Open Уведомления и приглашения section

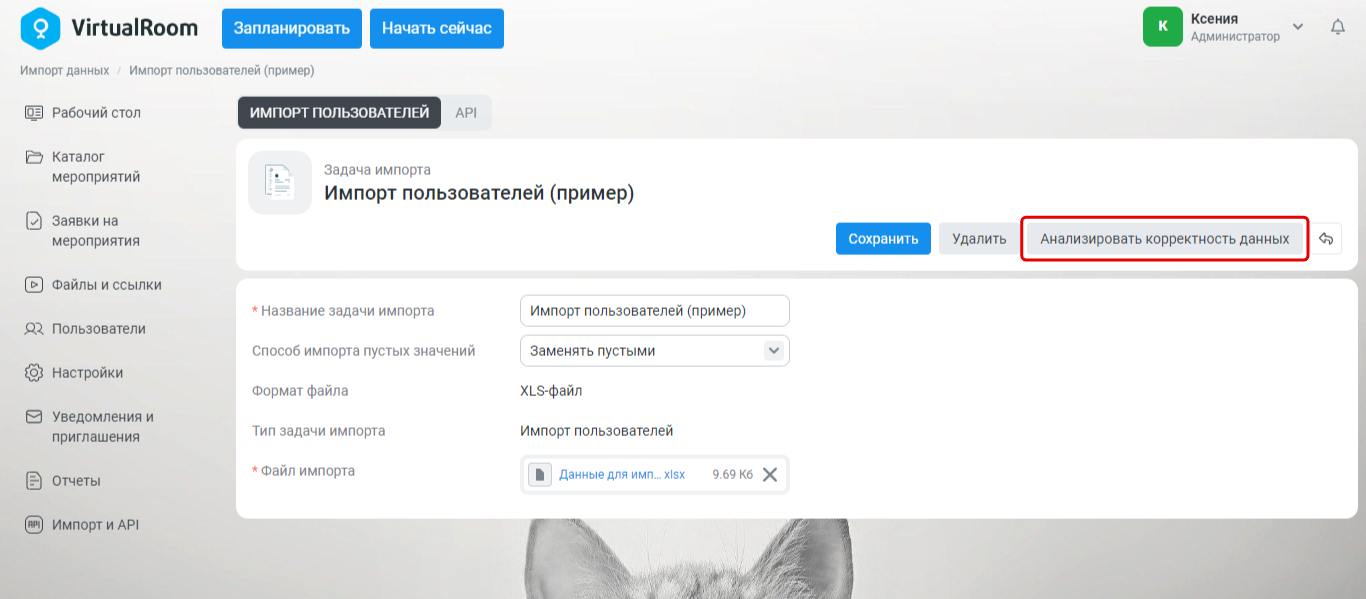(x=89, y=427)
